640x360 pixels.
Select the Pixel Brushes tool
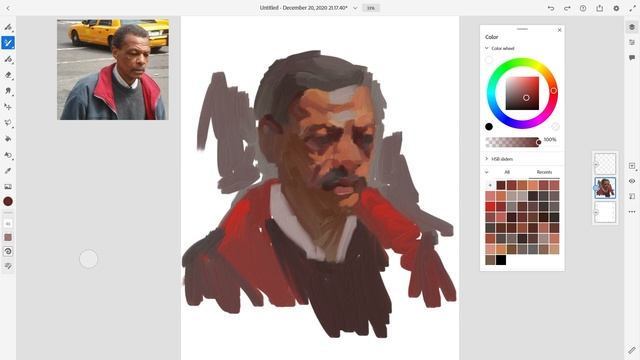click(8, 27)
